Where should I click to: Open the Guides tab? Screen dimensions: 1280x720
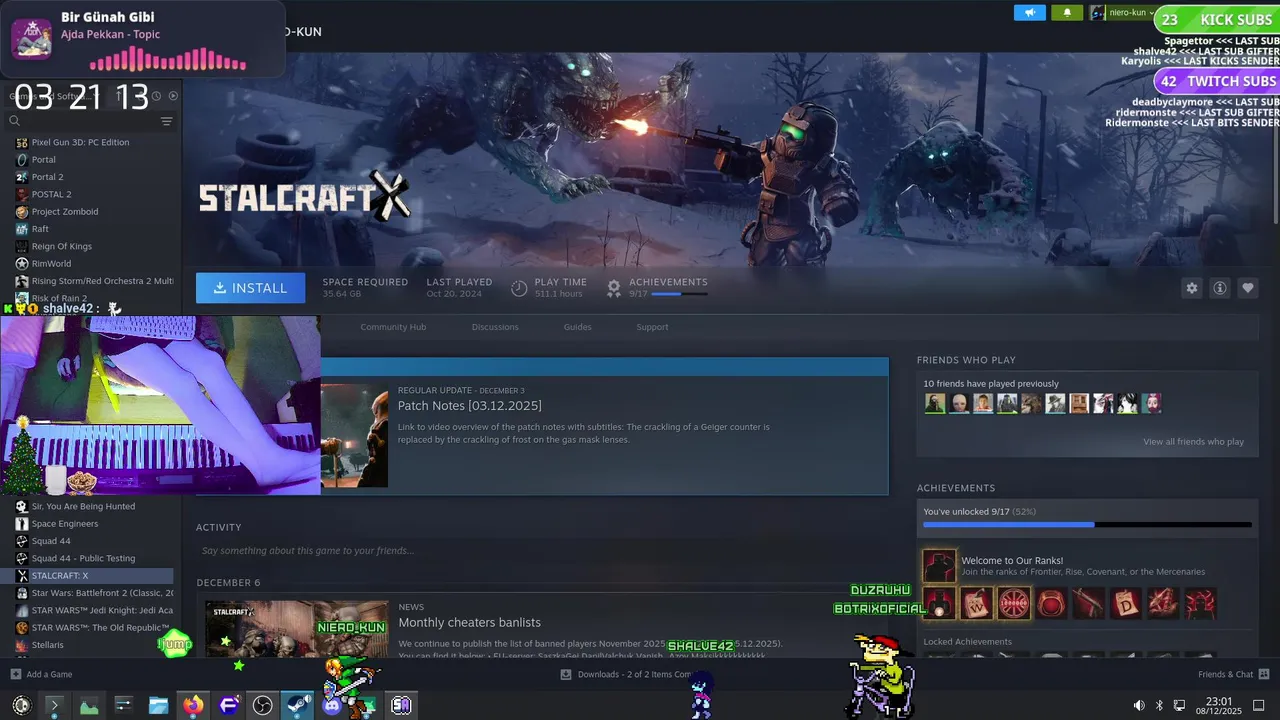(577, 327)
